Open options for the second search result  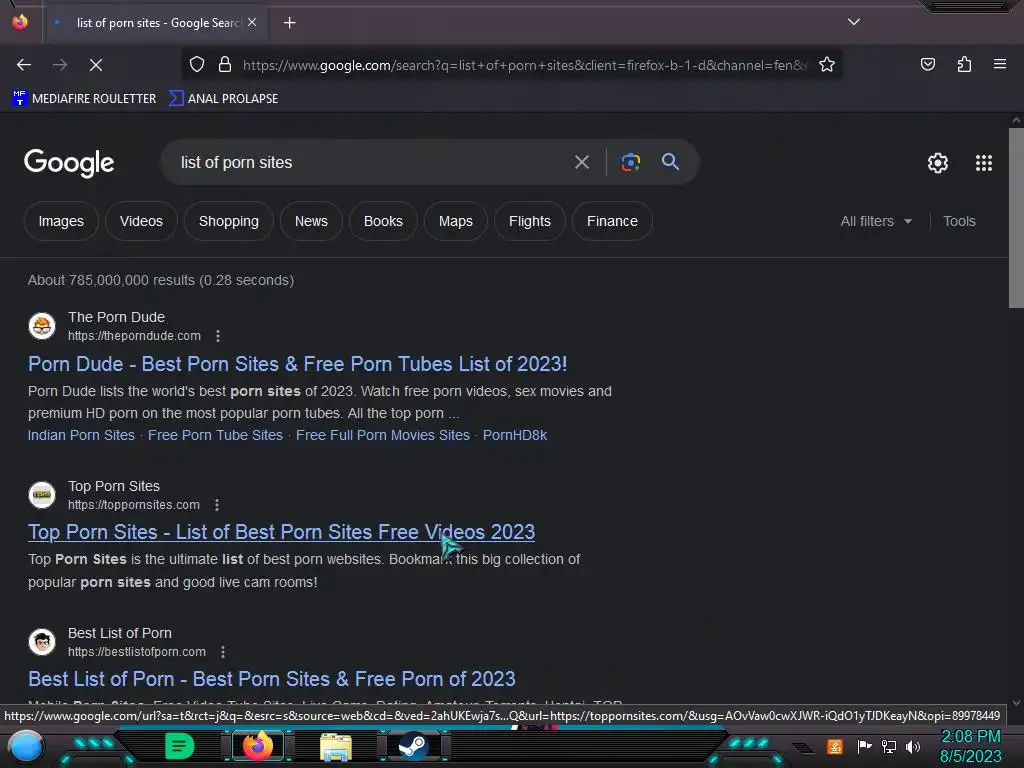tap(217, 505)
